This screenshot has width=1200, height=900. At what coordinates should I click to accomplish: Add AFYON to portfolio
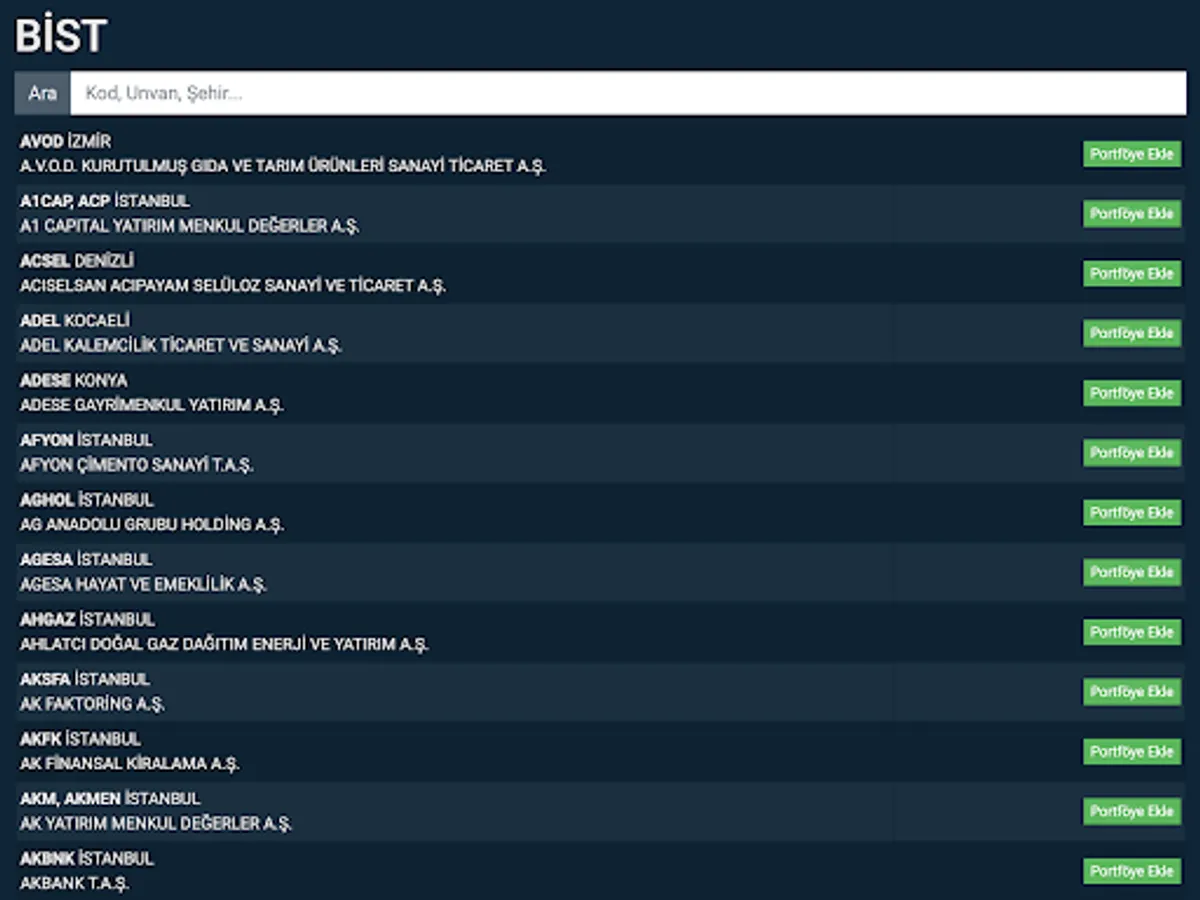1132,453
